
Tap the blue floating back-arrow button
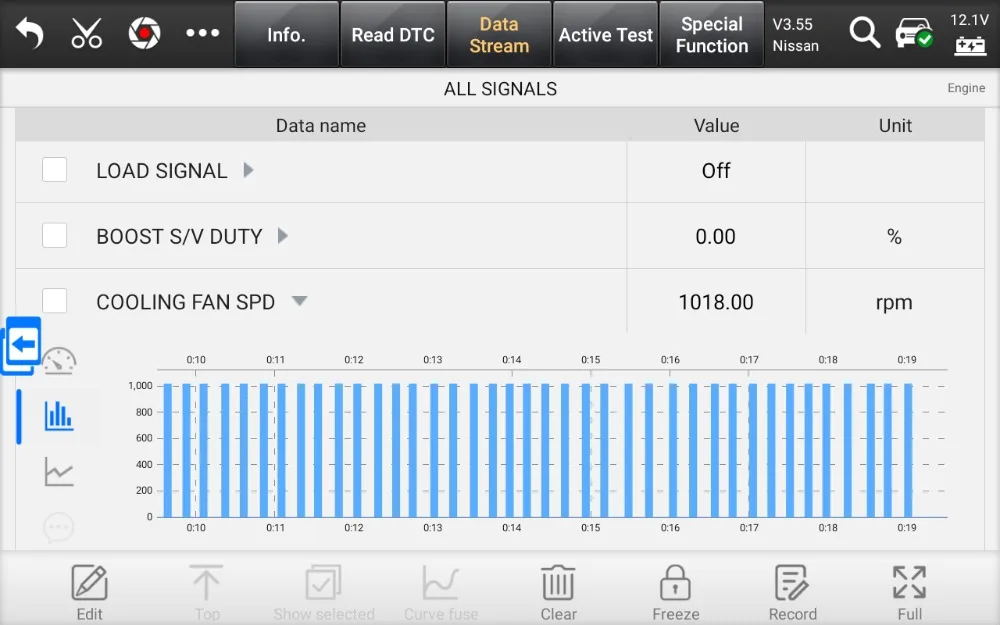tap(22, 345)
